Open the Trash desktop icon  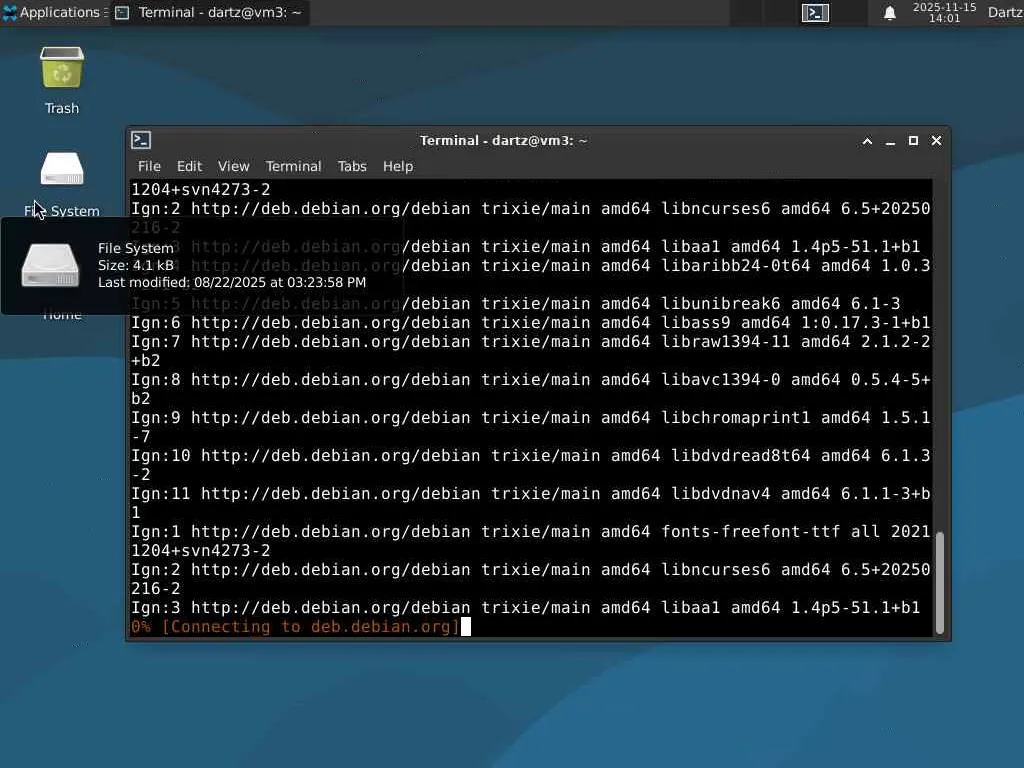tap(62, 68)
